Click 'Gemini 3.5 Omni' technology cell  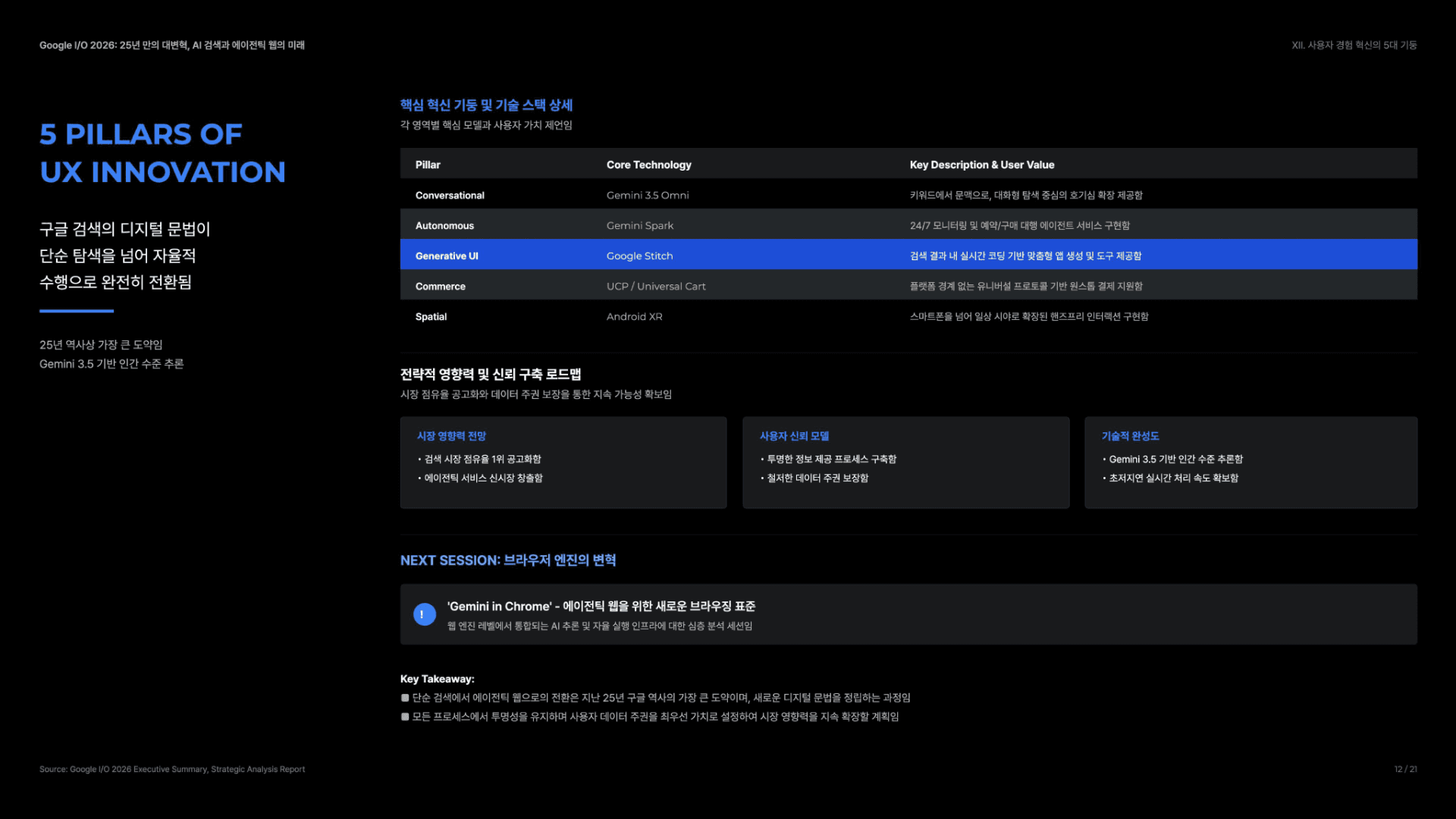(x=648, y=195)
